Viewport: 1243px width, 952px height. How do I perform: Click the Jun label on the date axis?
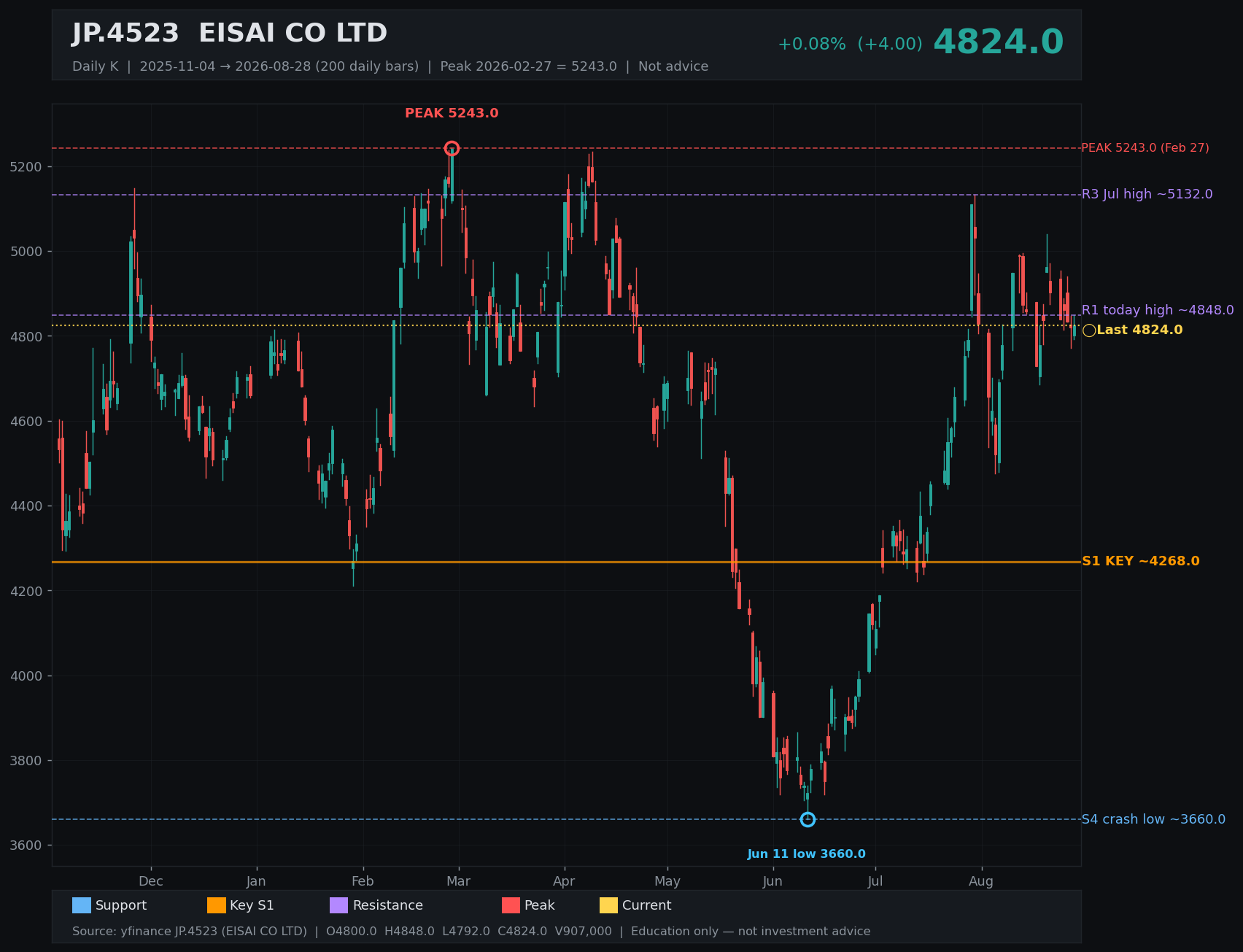tap(772, 881)
